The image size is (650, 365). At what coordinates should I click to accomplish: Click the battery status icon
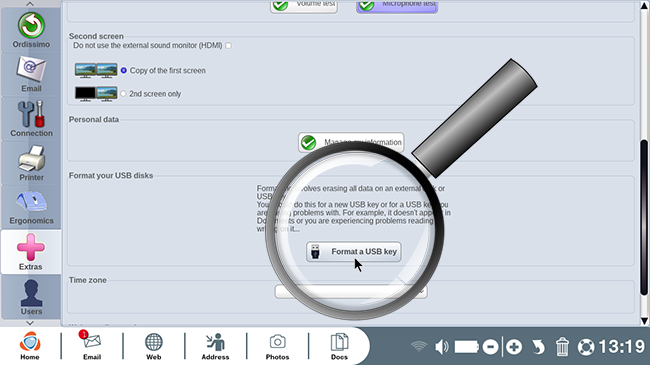pyautogui.click(x=467, y=347)
